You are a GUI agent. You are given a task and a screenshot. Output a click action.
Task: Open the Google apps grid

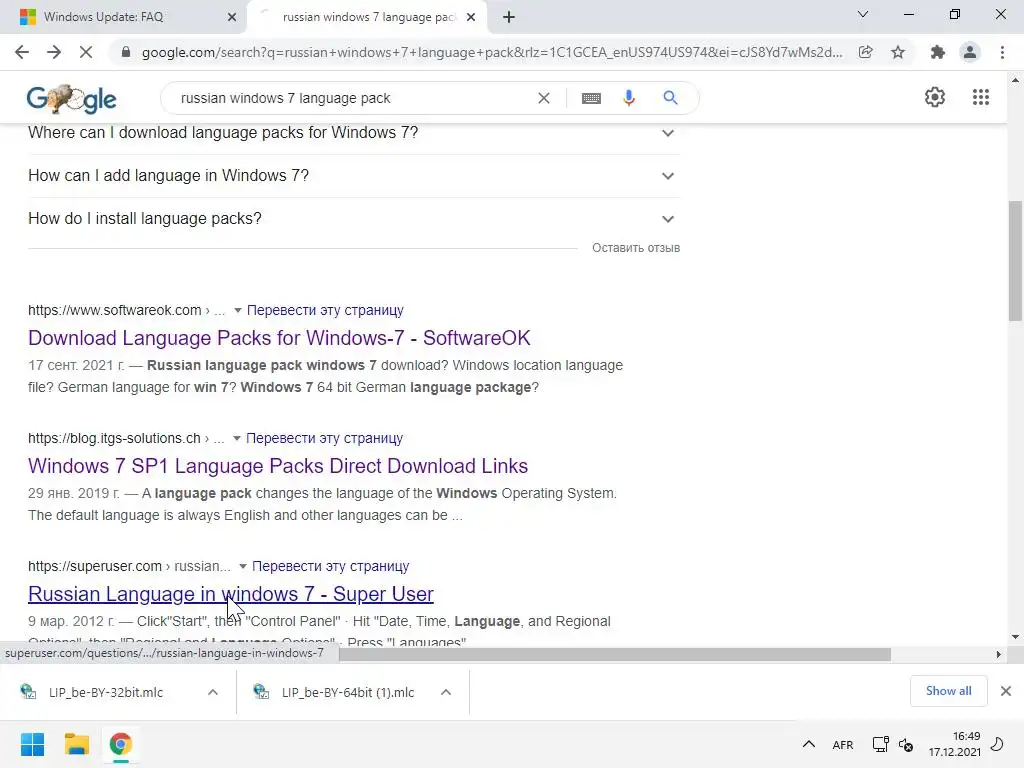981,97
